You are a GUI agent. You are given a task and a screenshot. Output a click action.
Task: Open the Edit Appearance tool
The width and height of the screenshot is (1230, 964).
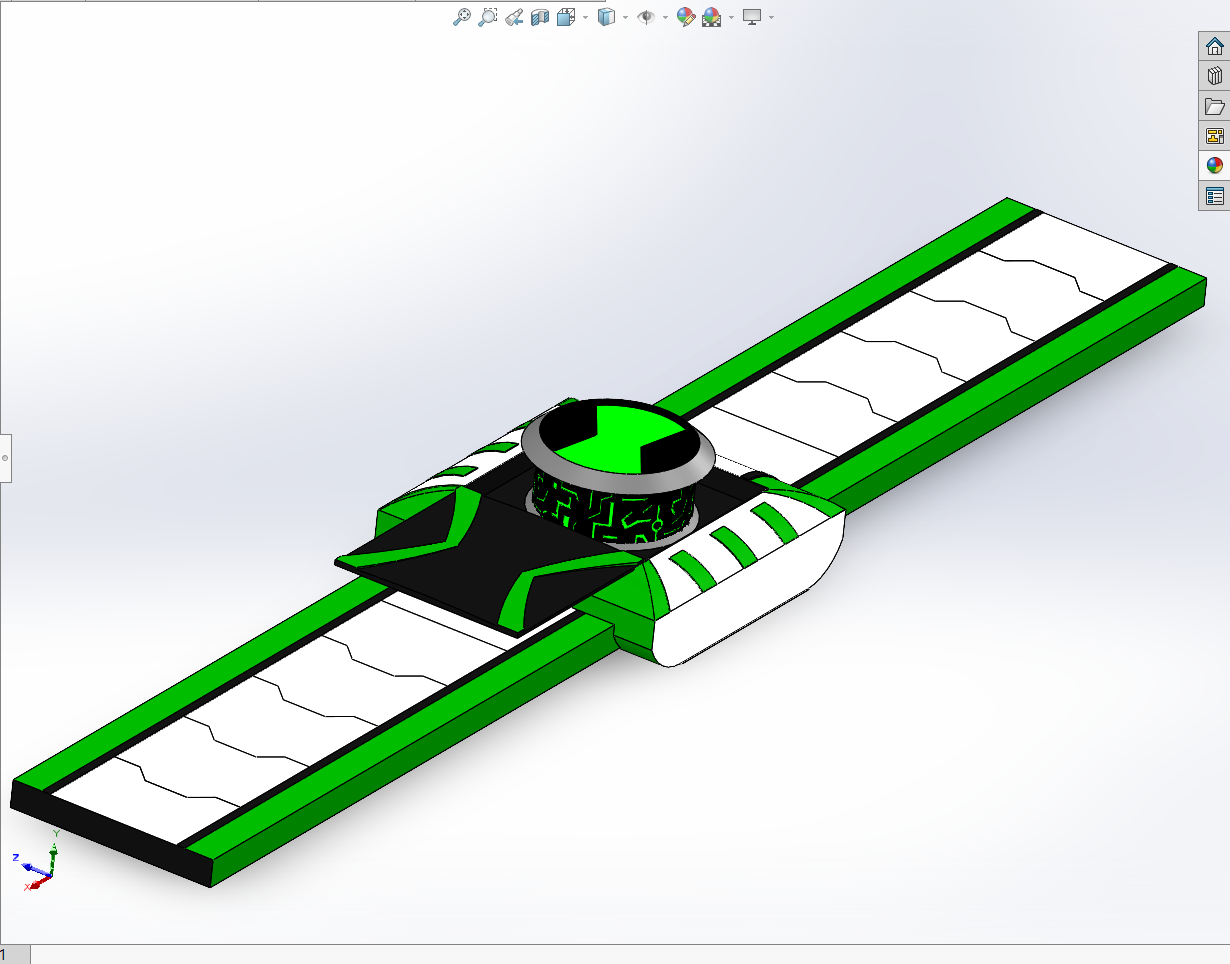tap(686, 17)
